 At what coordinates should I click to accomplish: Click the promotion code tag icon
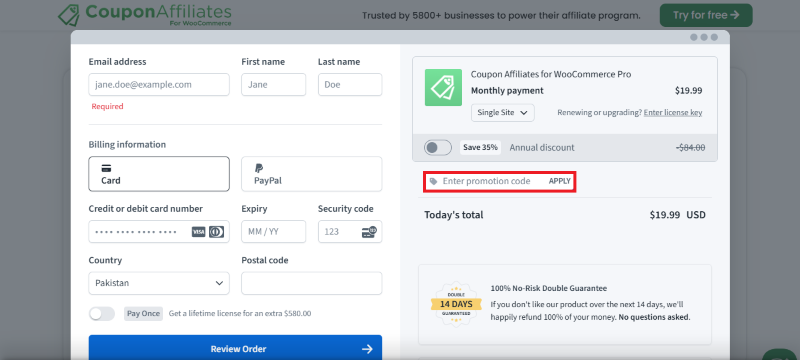[x=434, y=181]
